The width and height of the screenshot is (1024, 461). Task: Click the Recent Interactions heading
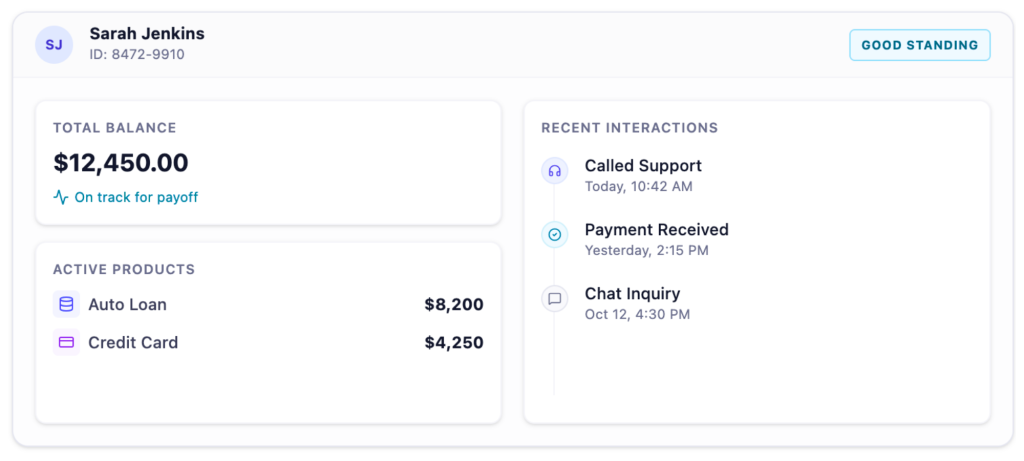pyautogui.click(x=629, y=128)
